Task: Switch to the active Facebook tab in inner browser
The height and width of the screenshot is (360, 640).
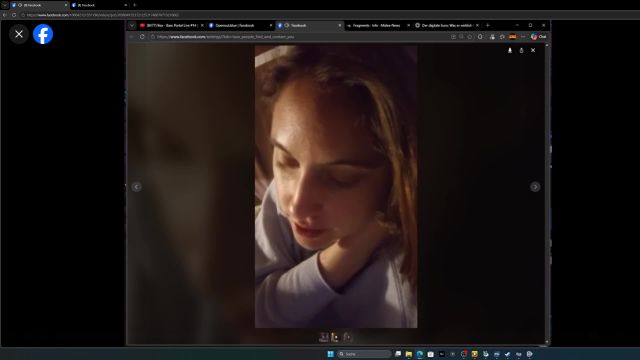Action: [x=309, y=25]
